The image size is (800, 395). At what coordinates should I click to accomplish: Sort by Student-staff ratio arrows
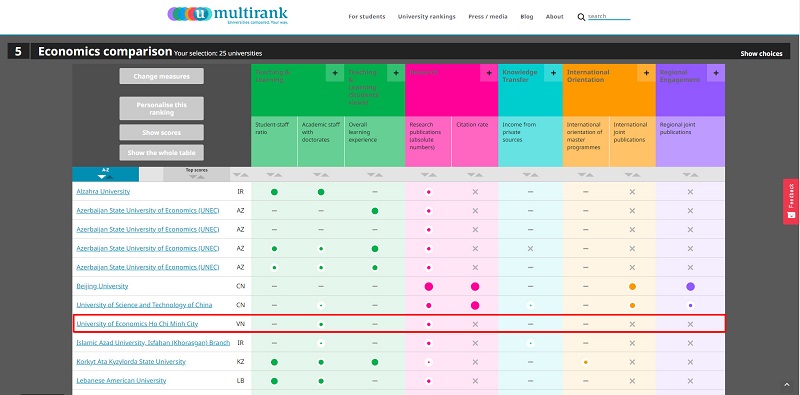pyautogui.click(x=274, y=175)
